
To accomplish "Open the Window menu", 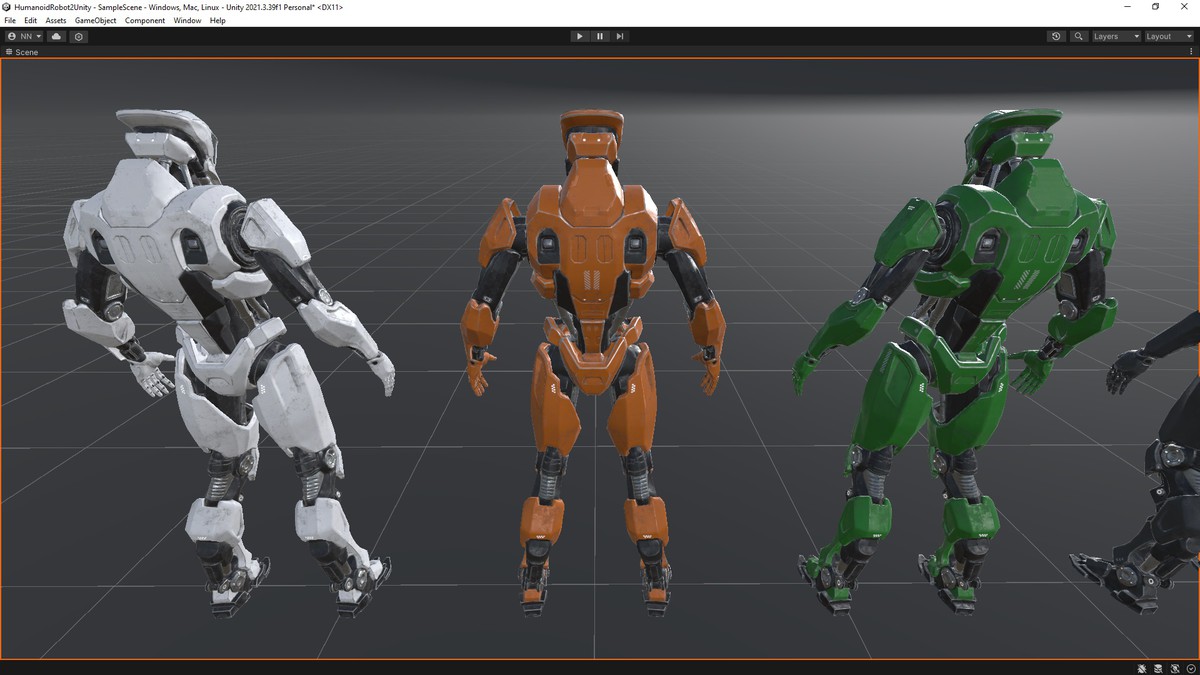I will 187,20.
